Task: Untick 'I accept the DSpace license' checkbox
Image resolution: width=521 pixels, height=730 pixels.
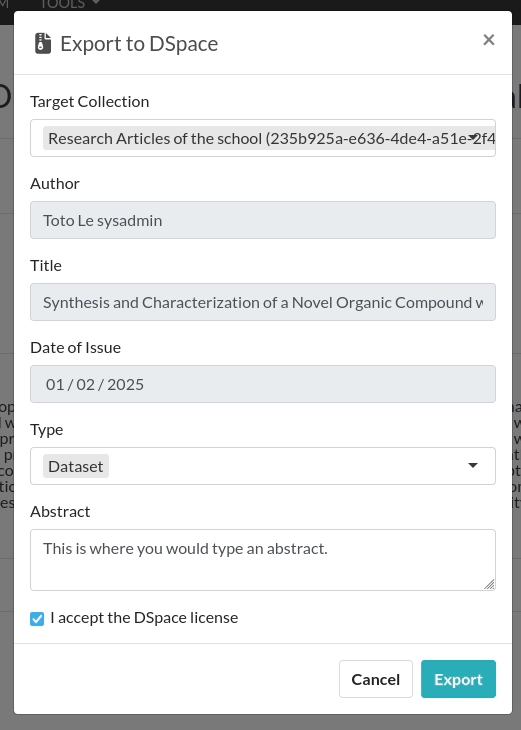Action: coord(37,619)
